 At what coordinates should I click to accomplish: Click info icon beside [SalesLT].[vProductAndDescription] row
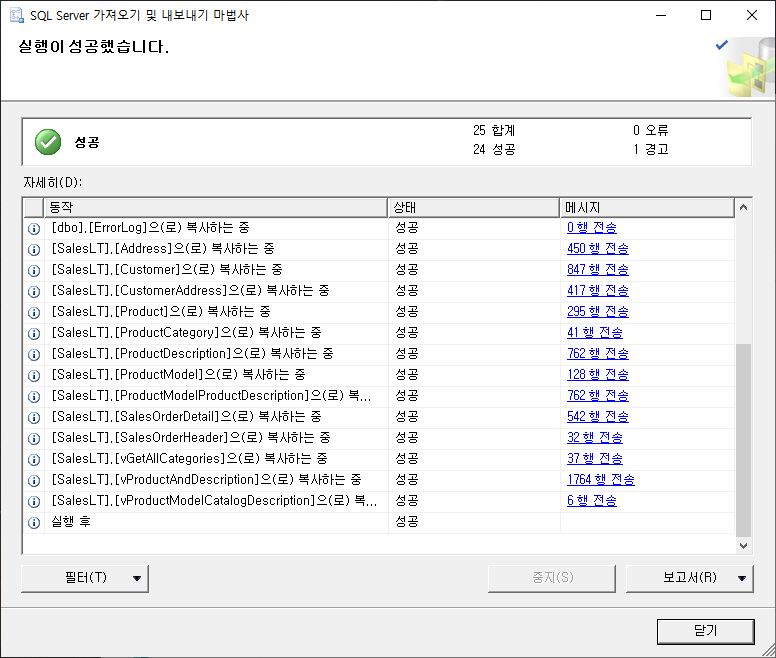coord(34,481)
